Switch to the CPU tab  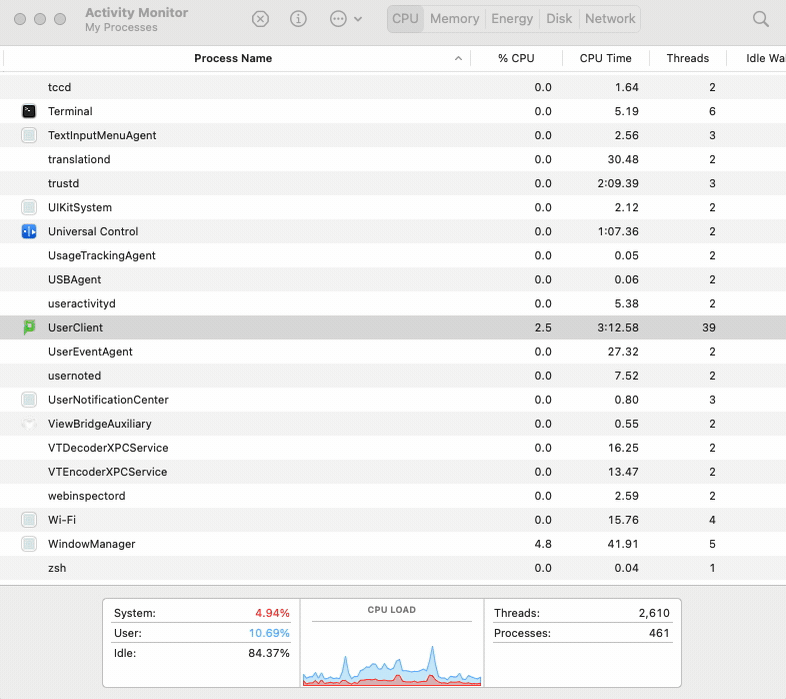click(405, 19)
